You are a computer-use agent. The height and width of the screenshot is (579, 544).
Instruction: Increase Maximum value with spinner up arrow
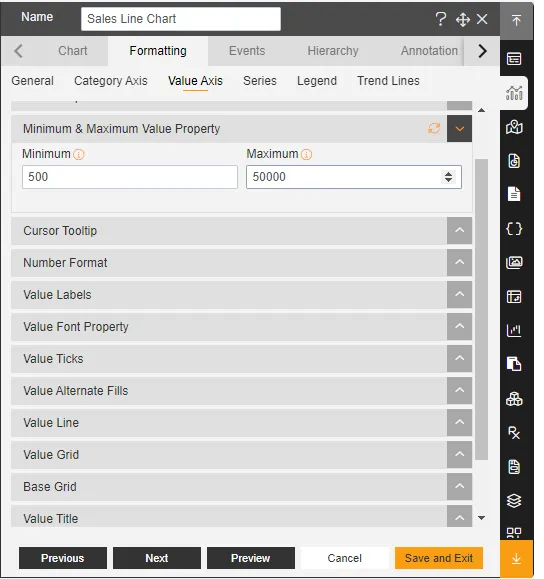(x=448, y=174)
